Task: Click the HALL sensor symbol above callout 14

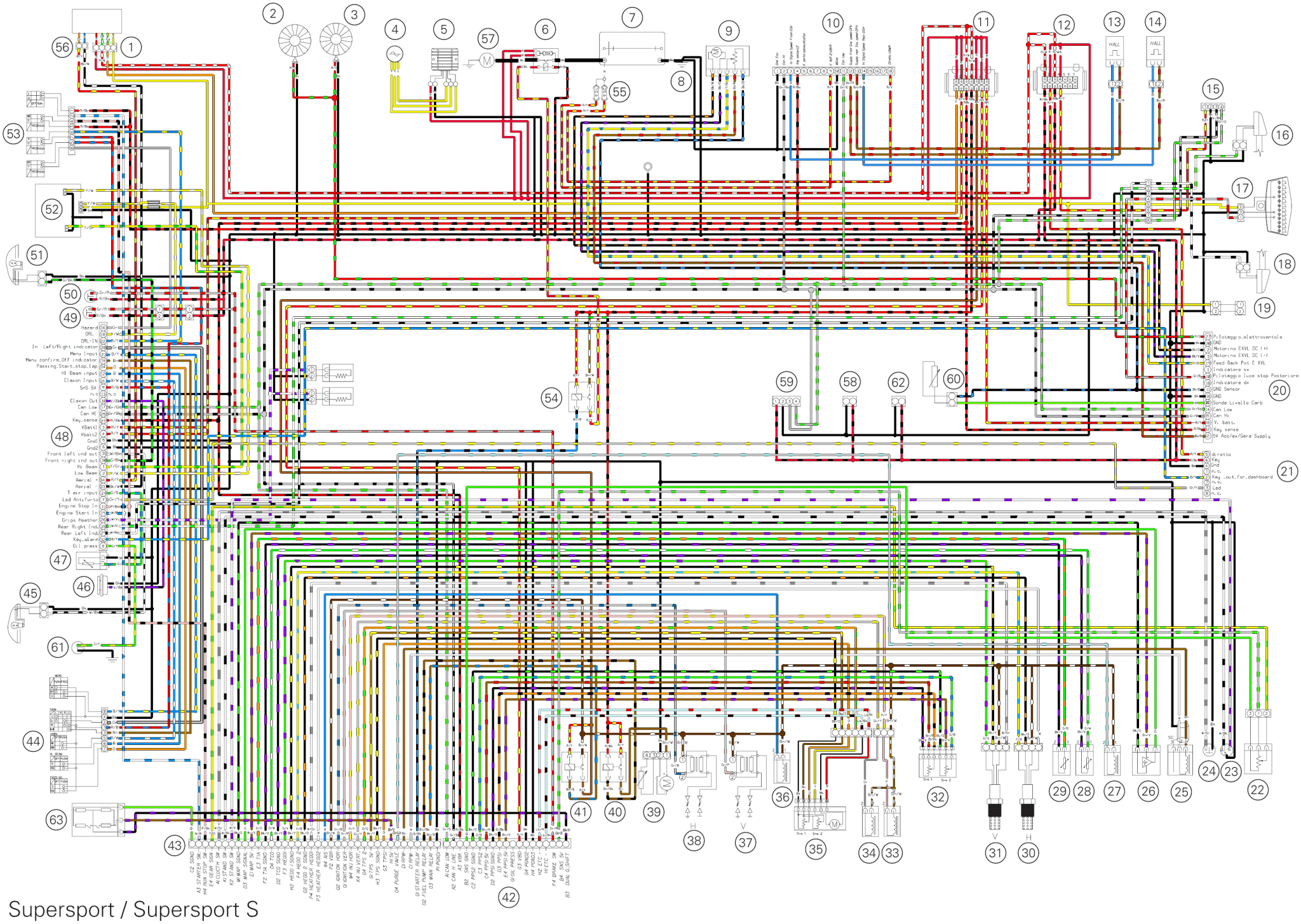Action: (1154, 52)
